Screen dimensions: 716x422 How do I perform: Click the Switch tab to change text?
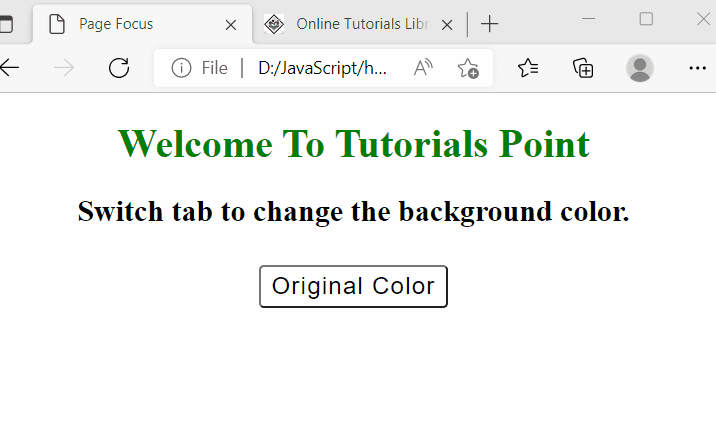(x=353, y=211)
